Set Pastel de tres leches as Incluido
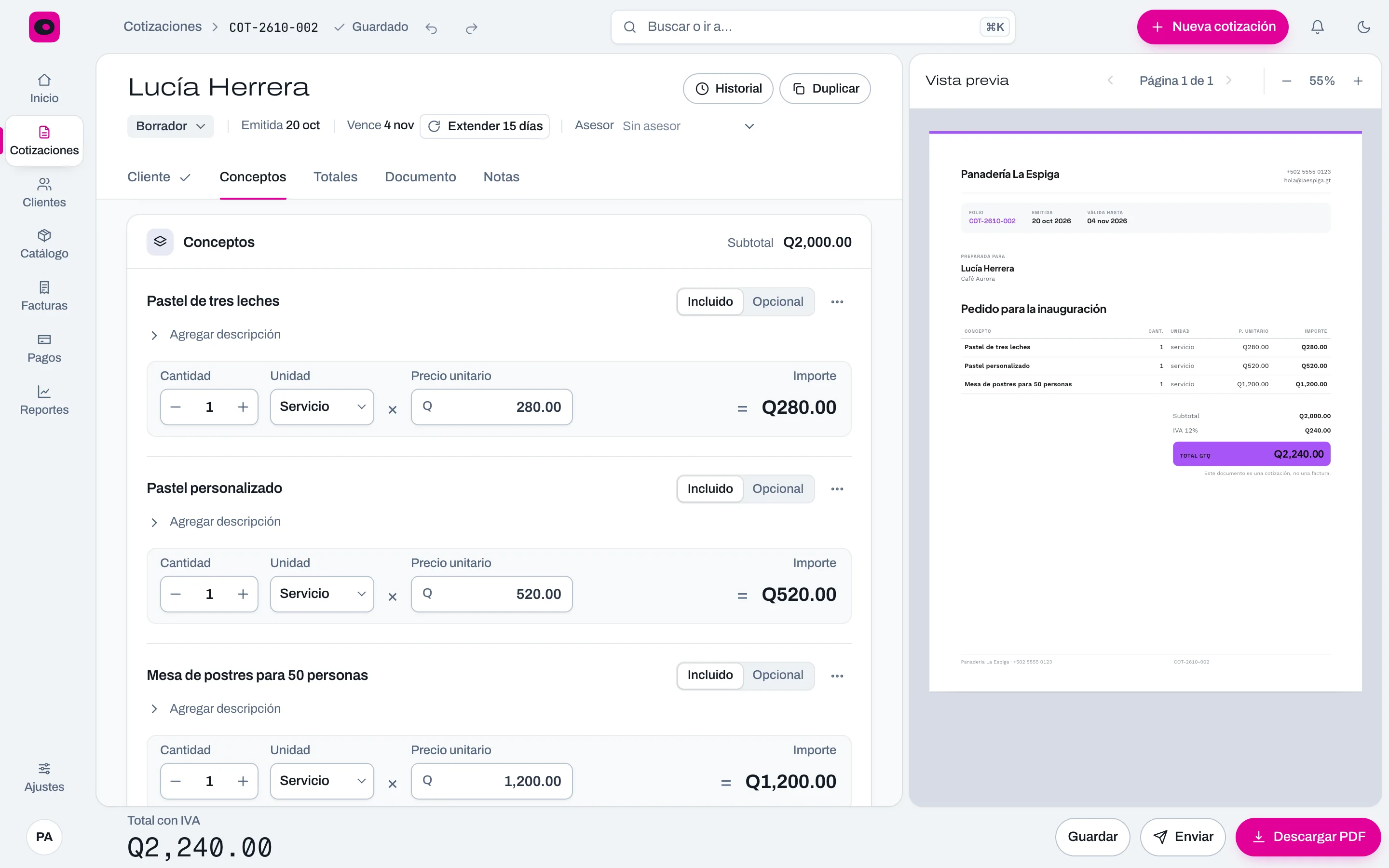Viewport: 1389px width, 868px height. click(710, 302)
